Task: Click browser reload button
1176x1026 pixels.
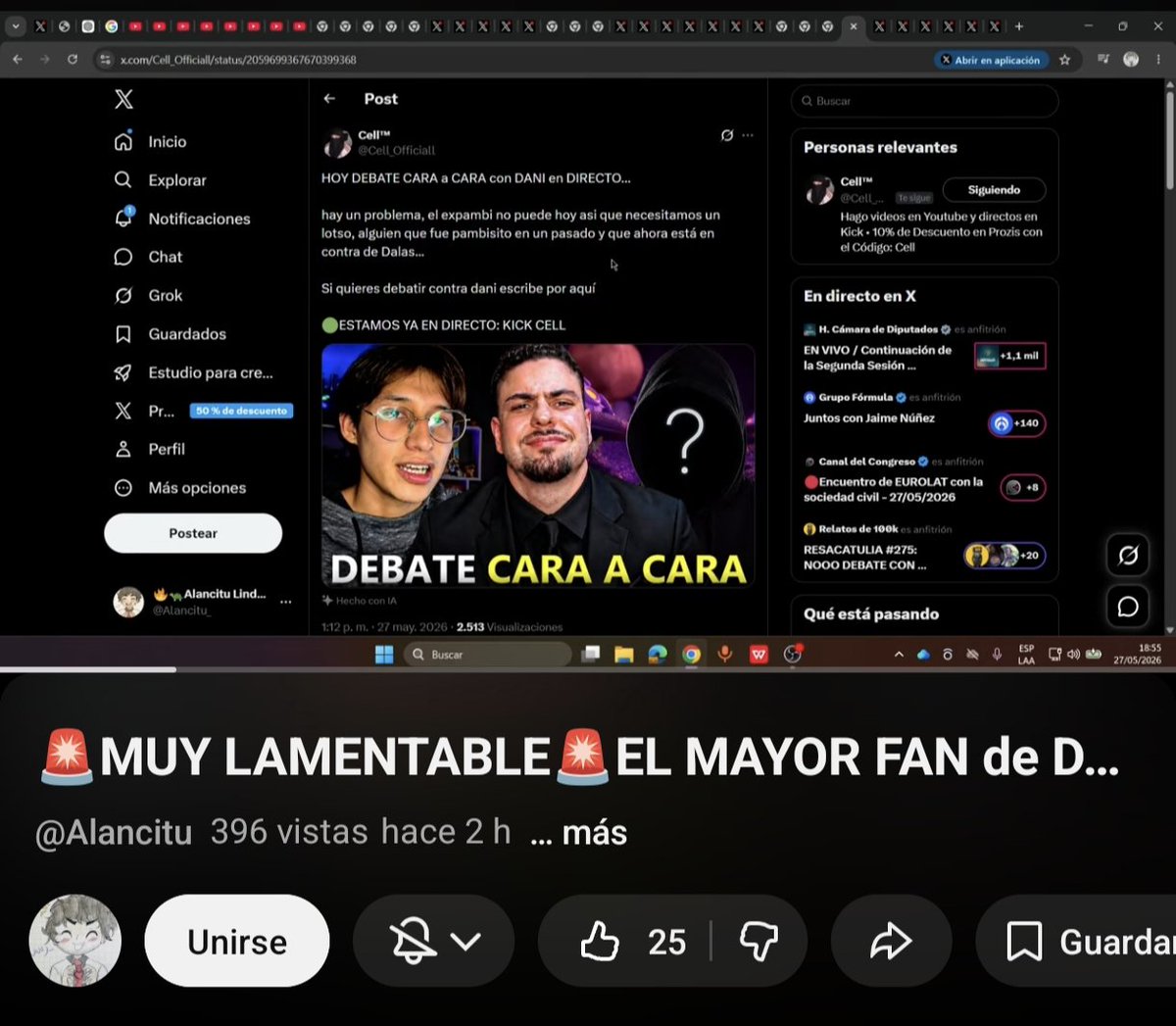Action: tap(73, 60)
